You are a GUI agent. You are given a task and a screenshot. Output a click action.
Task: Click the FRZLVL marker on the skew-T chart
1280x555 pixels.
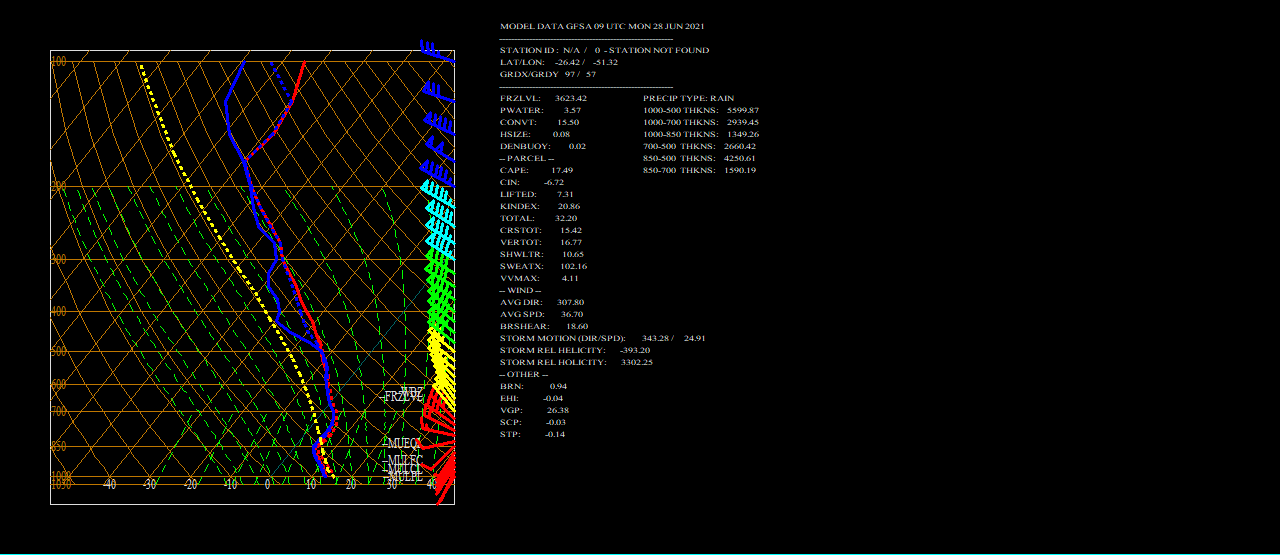[x=402, y=397]
